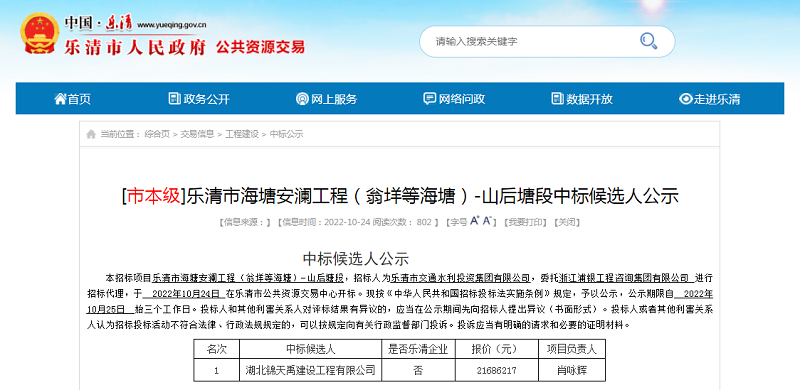Click the 中标候选人 table header
This screenshot has width=800, height=390.
(x=311, y=350)
